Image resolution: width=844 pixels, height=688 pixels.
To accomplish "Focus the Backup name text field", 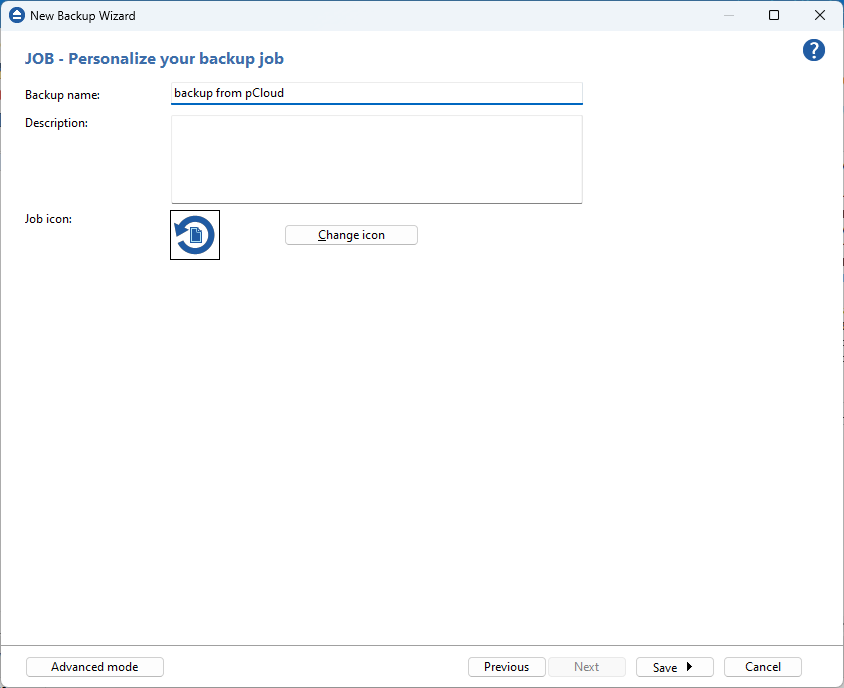I will click(376, 93).
